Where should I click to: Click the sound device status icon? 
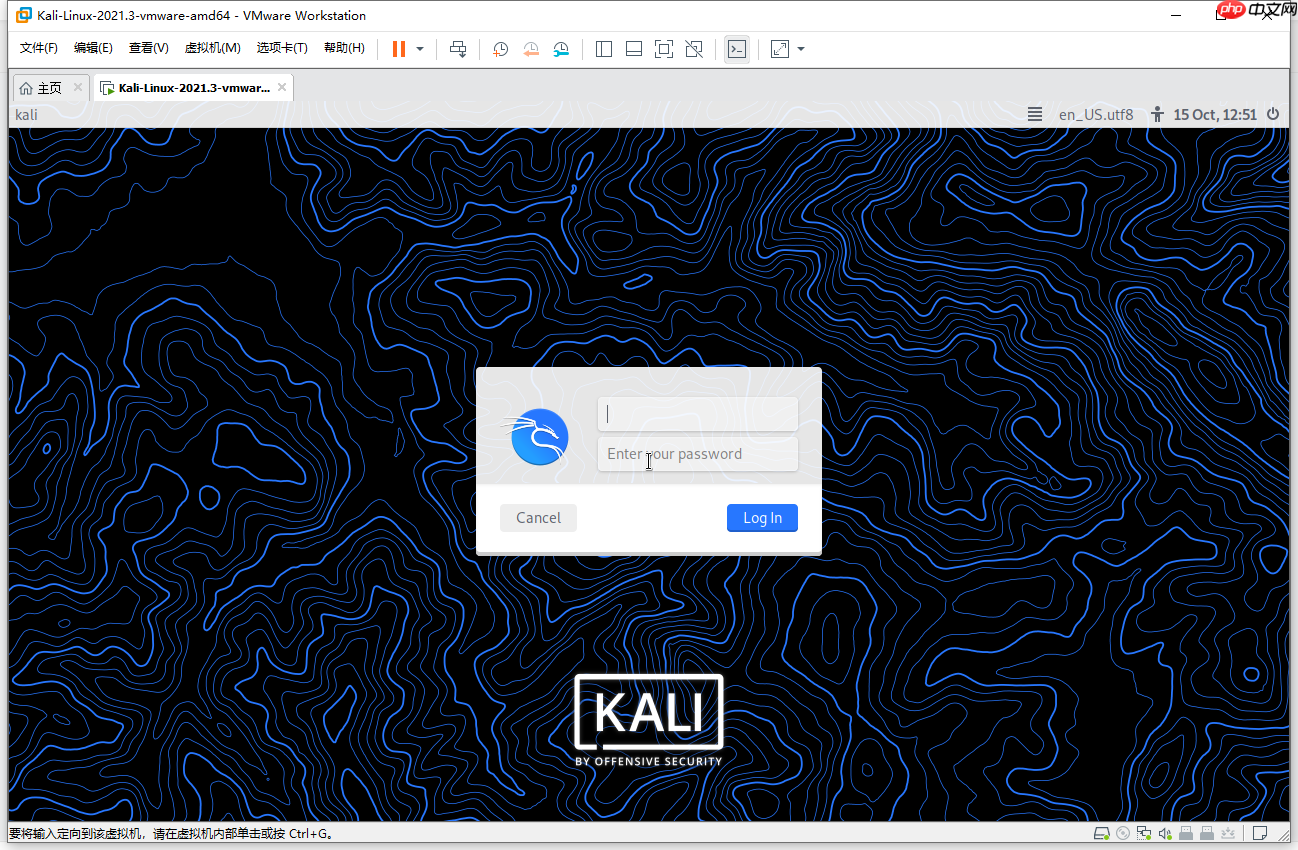1165,833
